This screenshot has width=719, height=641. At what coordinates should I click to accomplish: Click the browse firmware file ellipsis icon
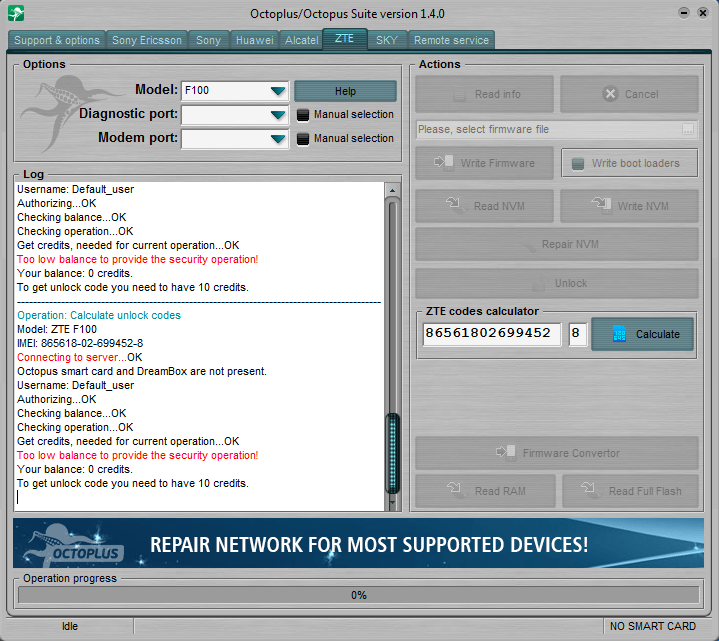tap(687, 129)
